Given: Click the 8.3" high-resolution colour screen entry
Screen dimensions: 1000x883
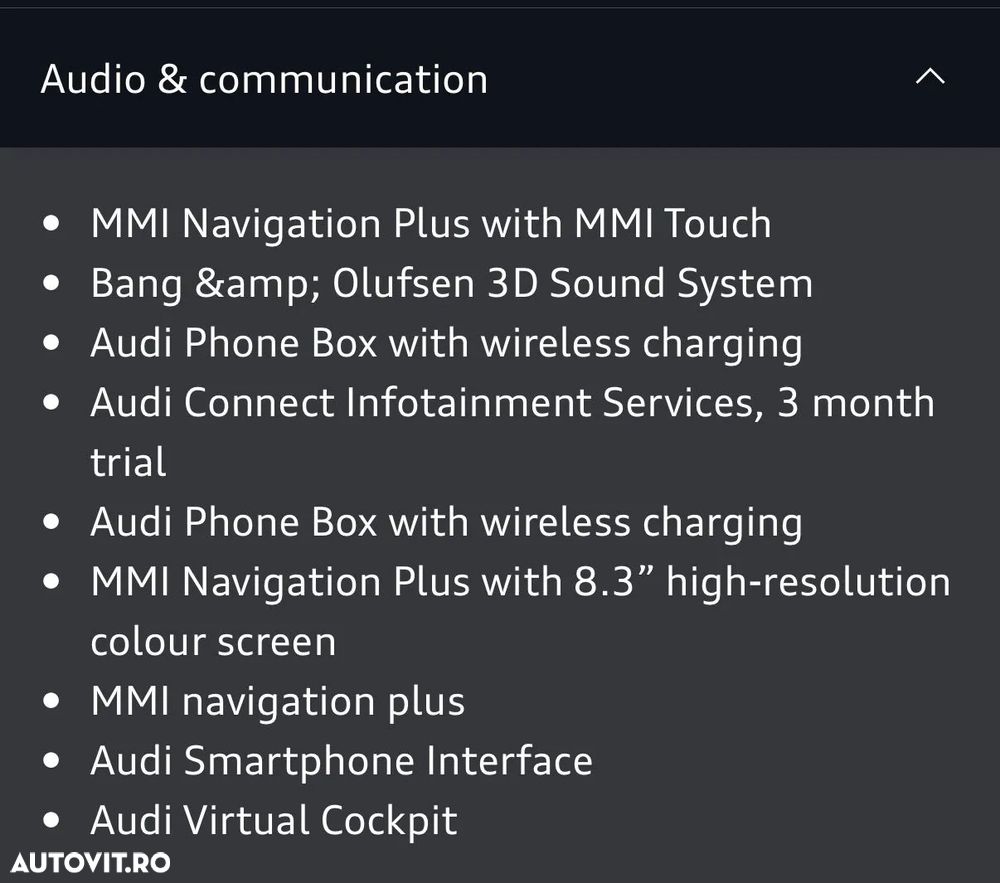Looking at the screenshot, I should coord(520,582).
